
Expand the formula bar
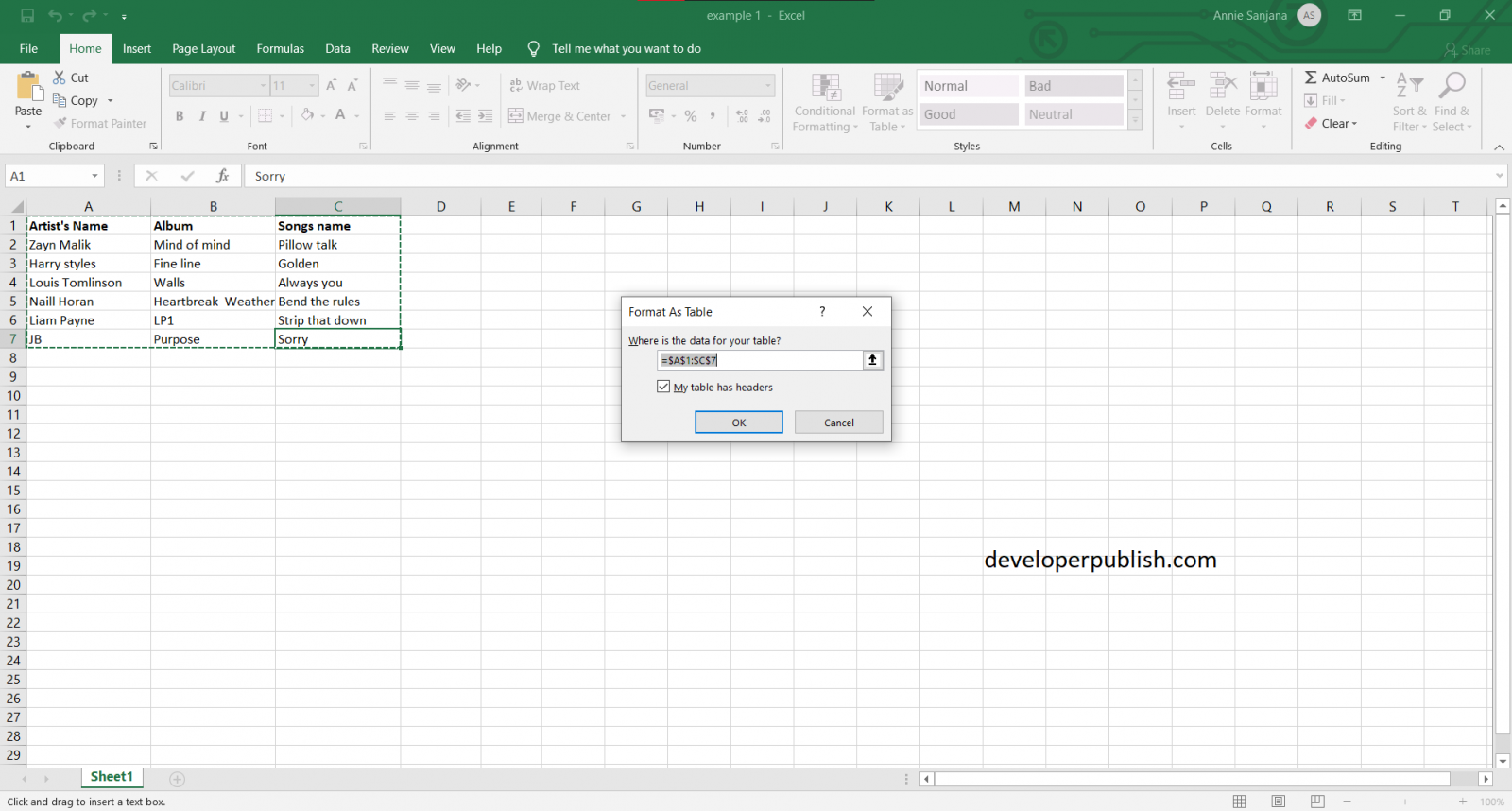[x=1499, y=176]
